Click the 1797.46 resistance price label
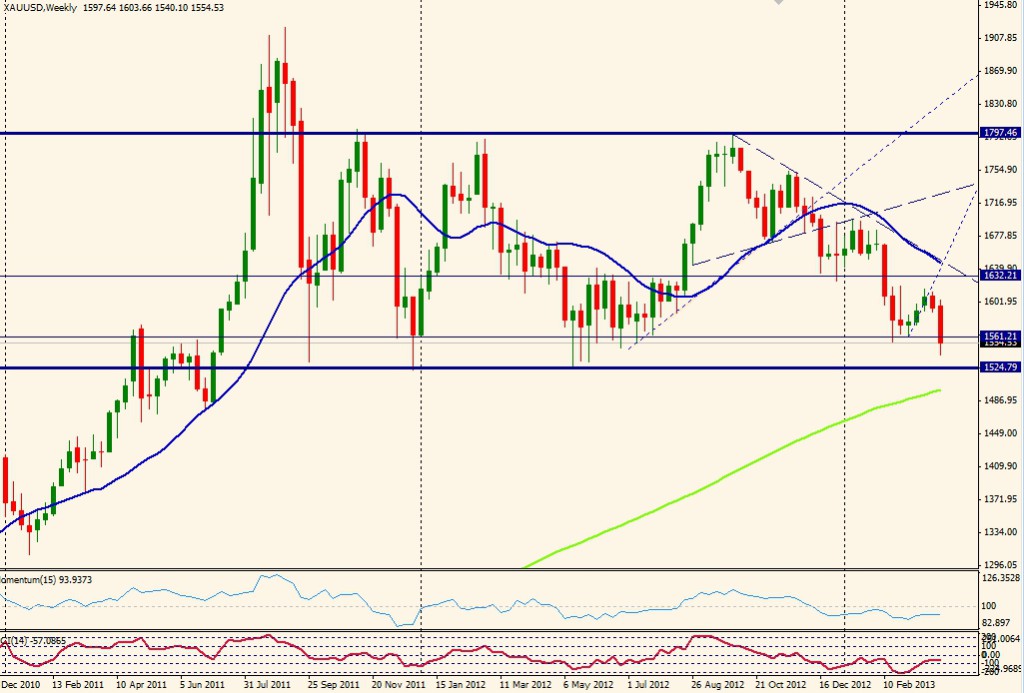1024x693 pixels. [x=999, y=132]
